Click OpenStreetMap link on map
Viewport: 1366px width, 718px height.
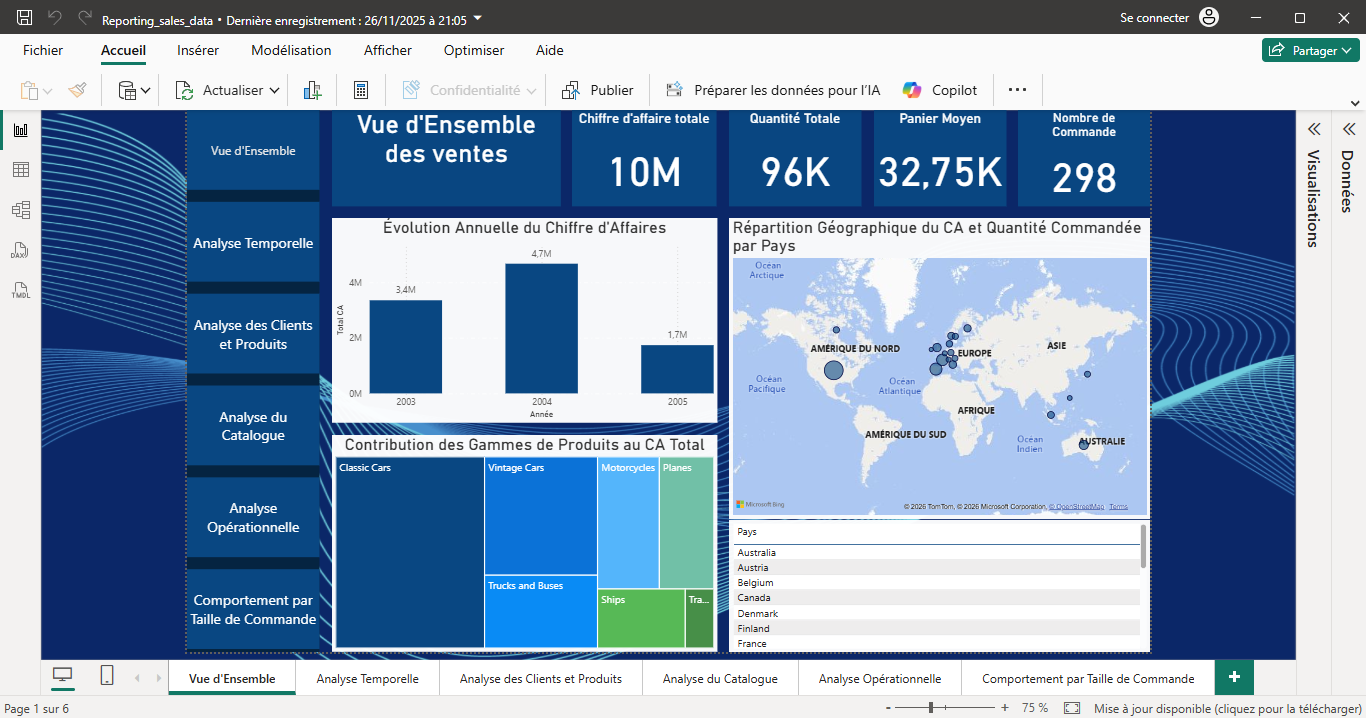tap(1076, 507)
